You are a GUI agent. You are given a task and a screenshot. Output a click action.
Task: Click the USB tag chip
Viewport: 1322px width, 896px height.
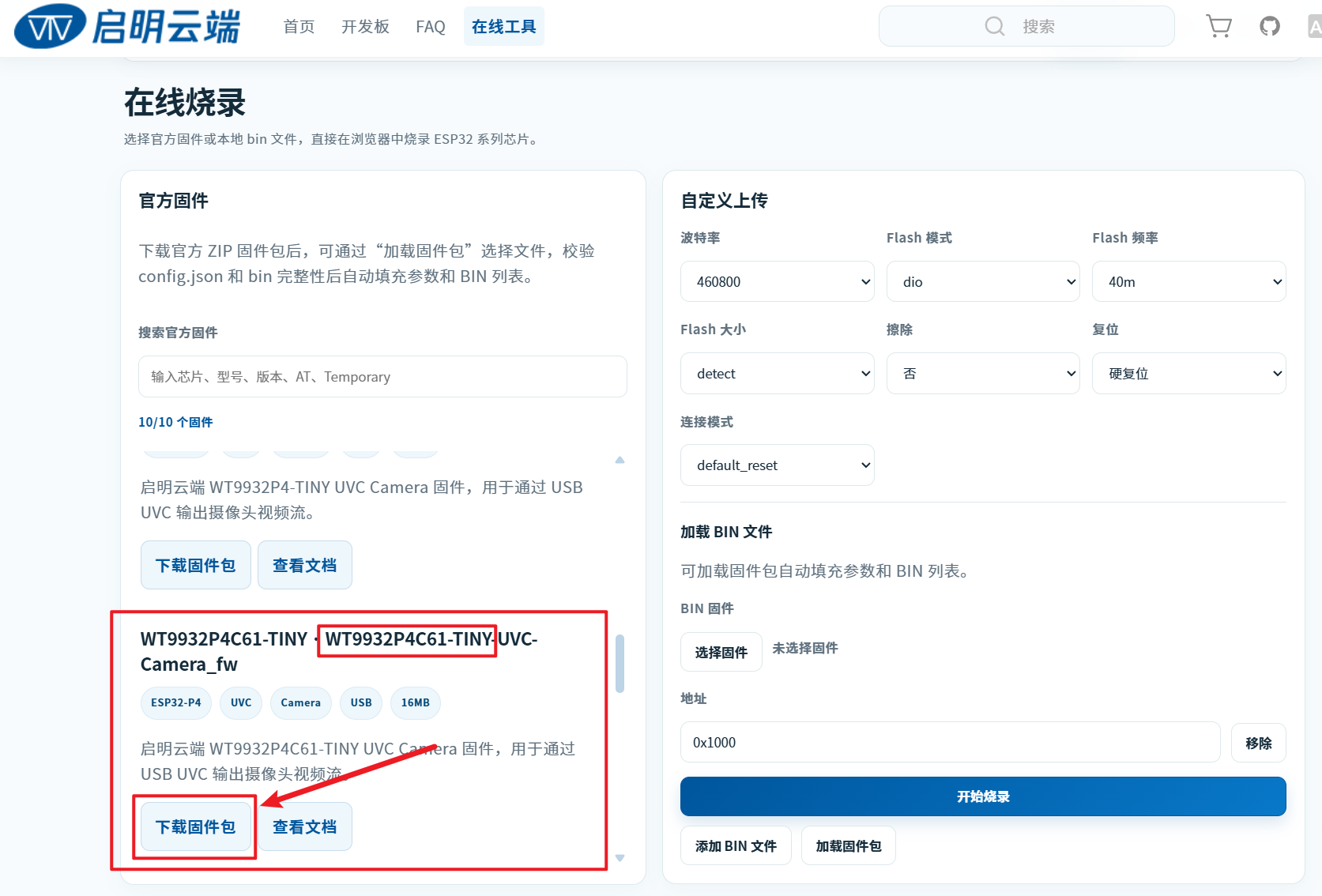[x=361, y=702]
